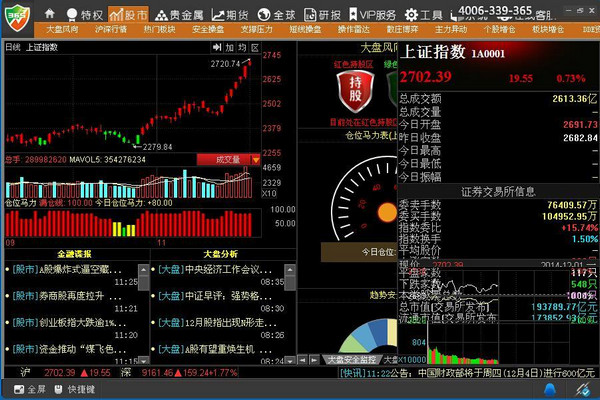This screenshot has width=600, height=400.
Task: Open news A股爆炸式逼空藏...
Action: pyautogui.click(x=67, y=270)
